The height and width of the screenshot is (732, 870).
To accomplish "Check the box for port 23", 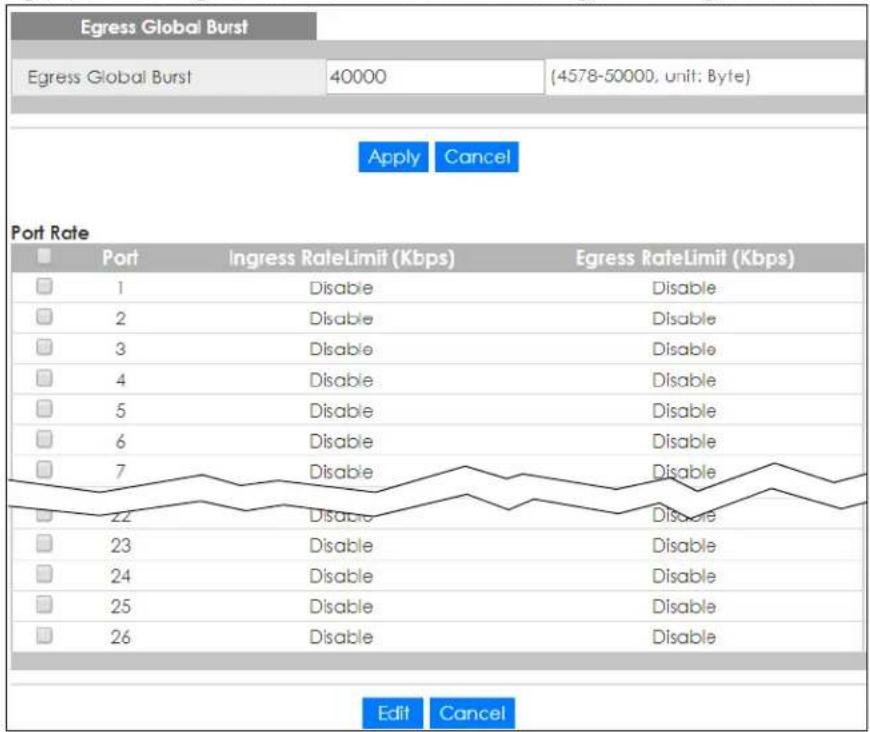I will 44,543.
